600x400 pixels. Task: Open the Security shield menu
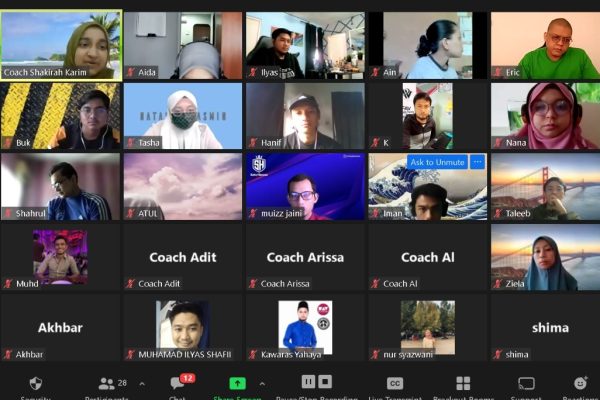pyautogui.click(x=36, y=384)
